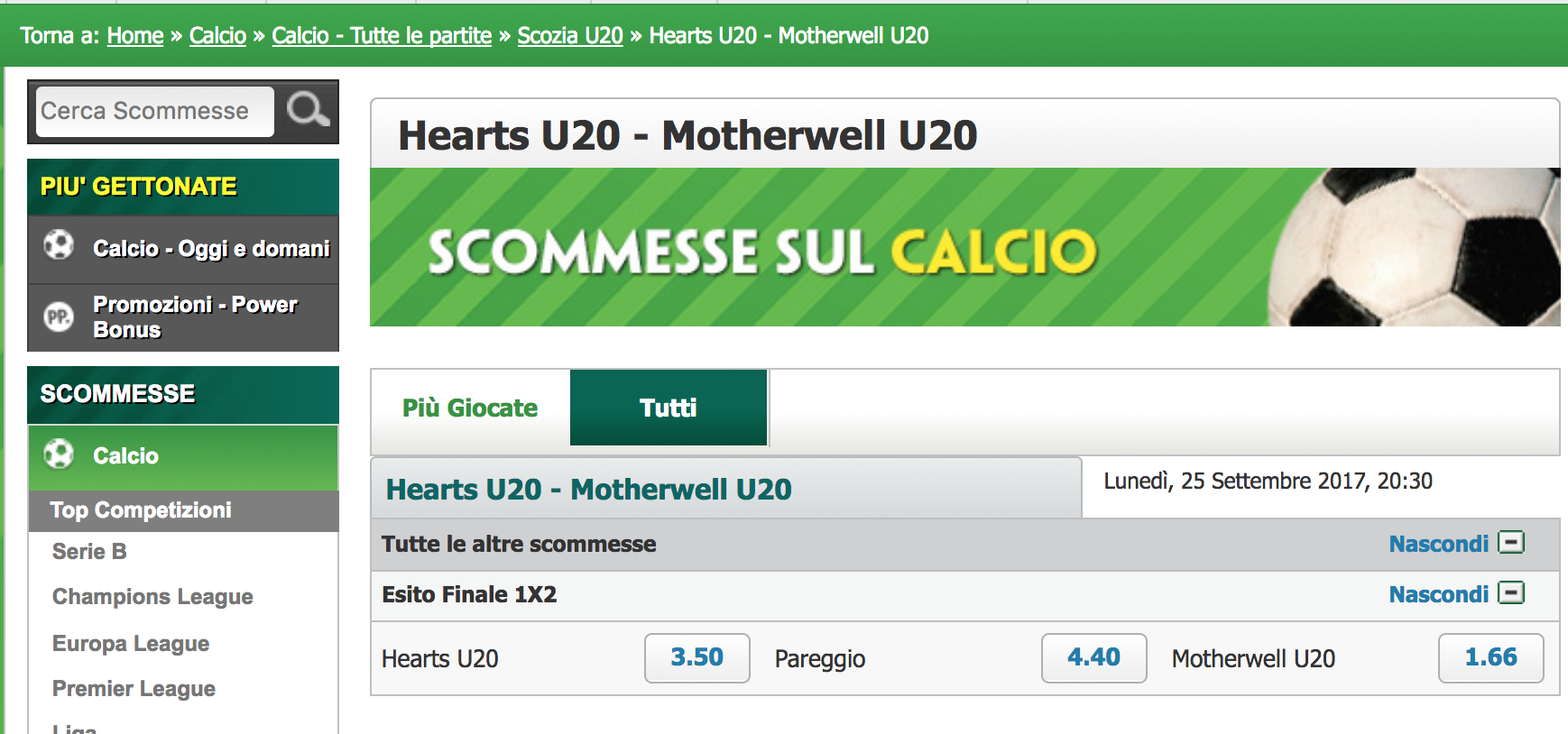Click the search magnifier icon
Image resolution: width=1568 pixels, height=734 pixels.
(308, 111)
